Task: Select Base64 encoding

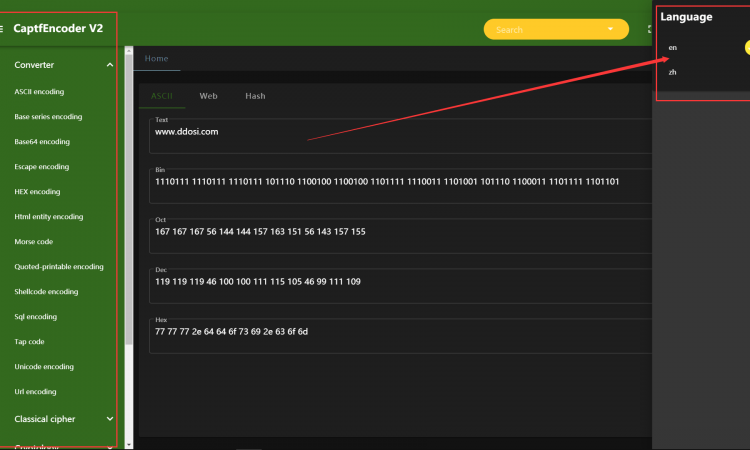Action: [42, 142]
